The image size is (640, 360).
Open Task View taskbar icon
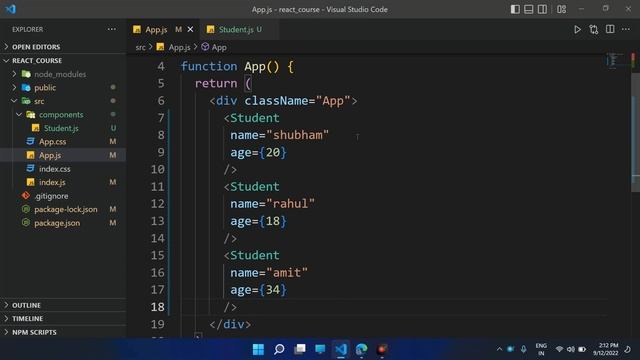pos(300,349)
